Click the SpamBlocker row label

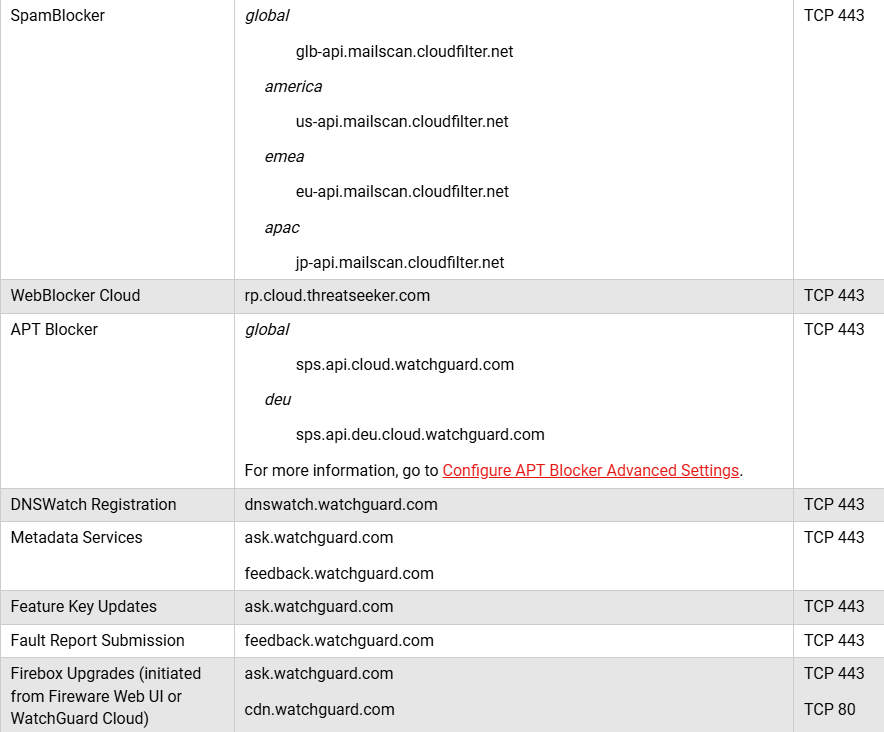tap(57, 16)
